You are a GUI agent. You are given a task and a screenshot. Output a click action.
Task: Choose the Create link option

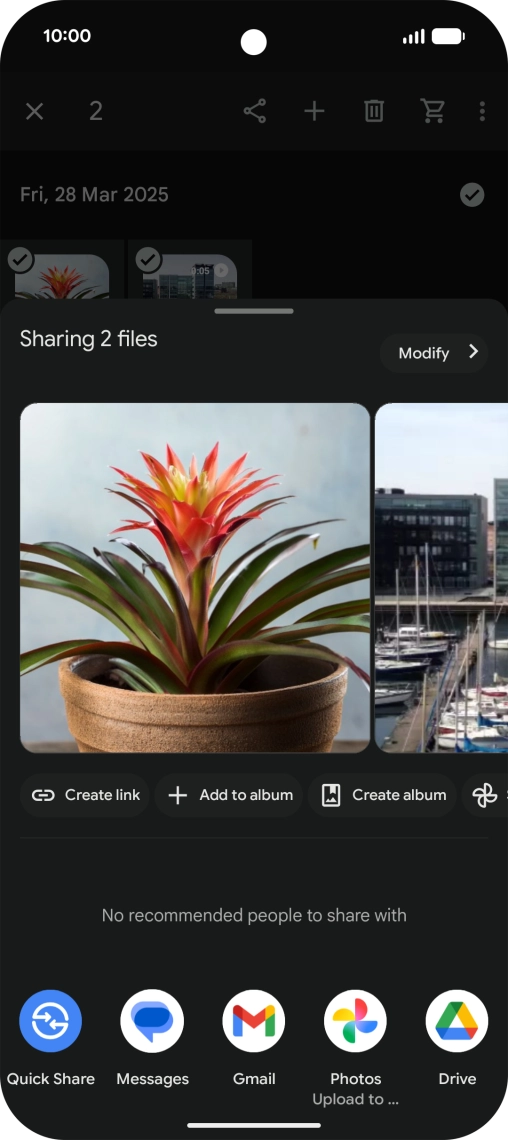85,795
